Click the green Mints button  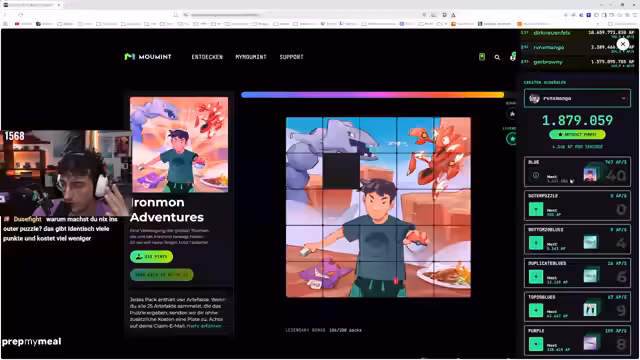click(151, 257)
